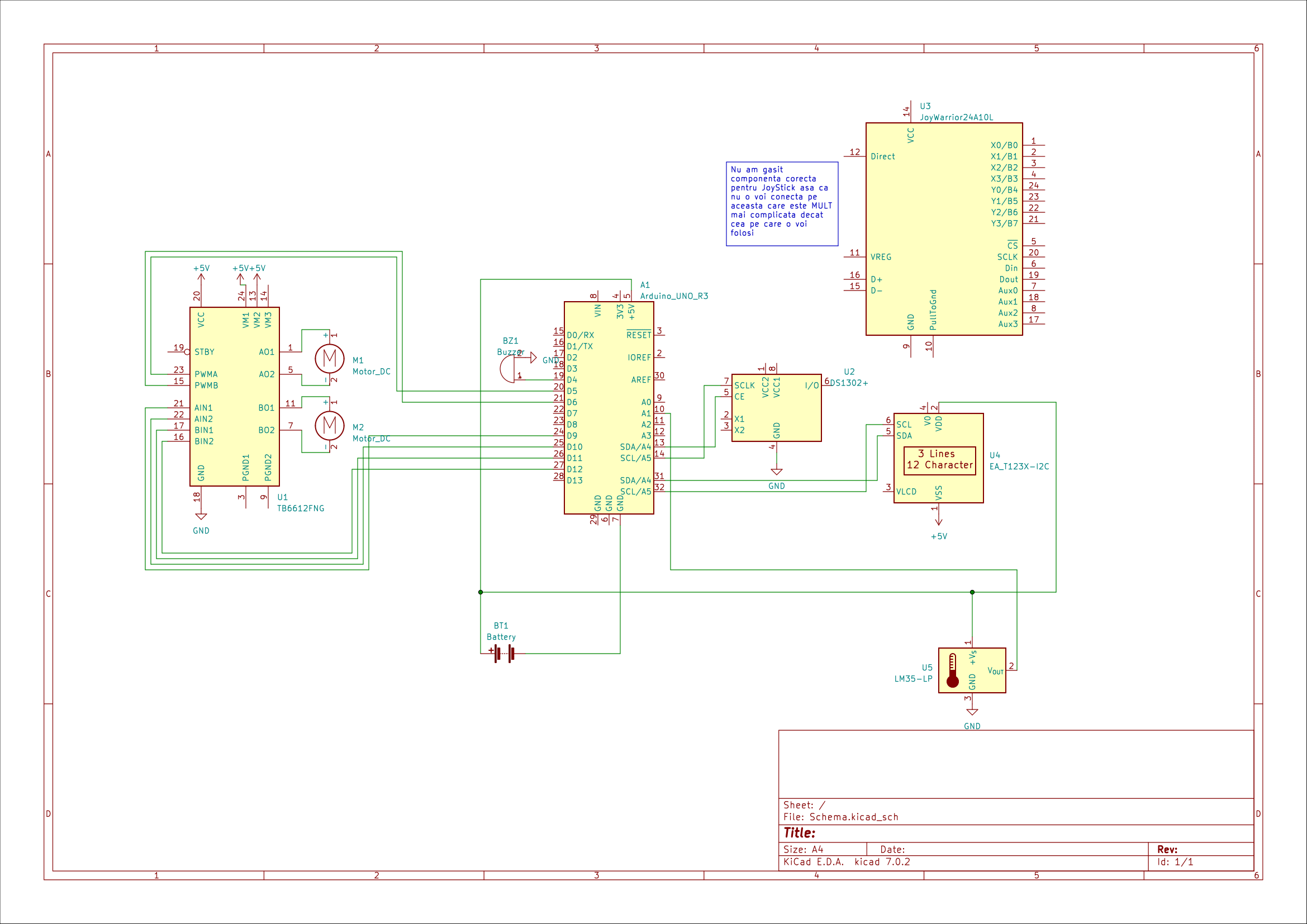Screen dimensions: 1307x924
Task: Click the LM35-LP thermometer icon
Action: [952, 670]
